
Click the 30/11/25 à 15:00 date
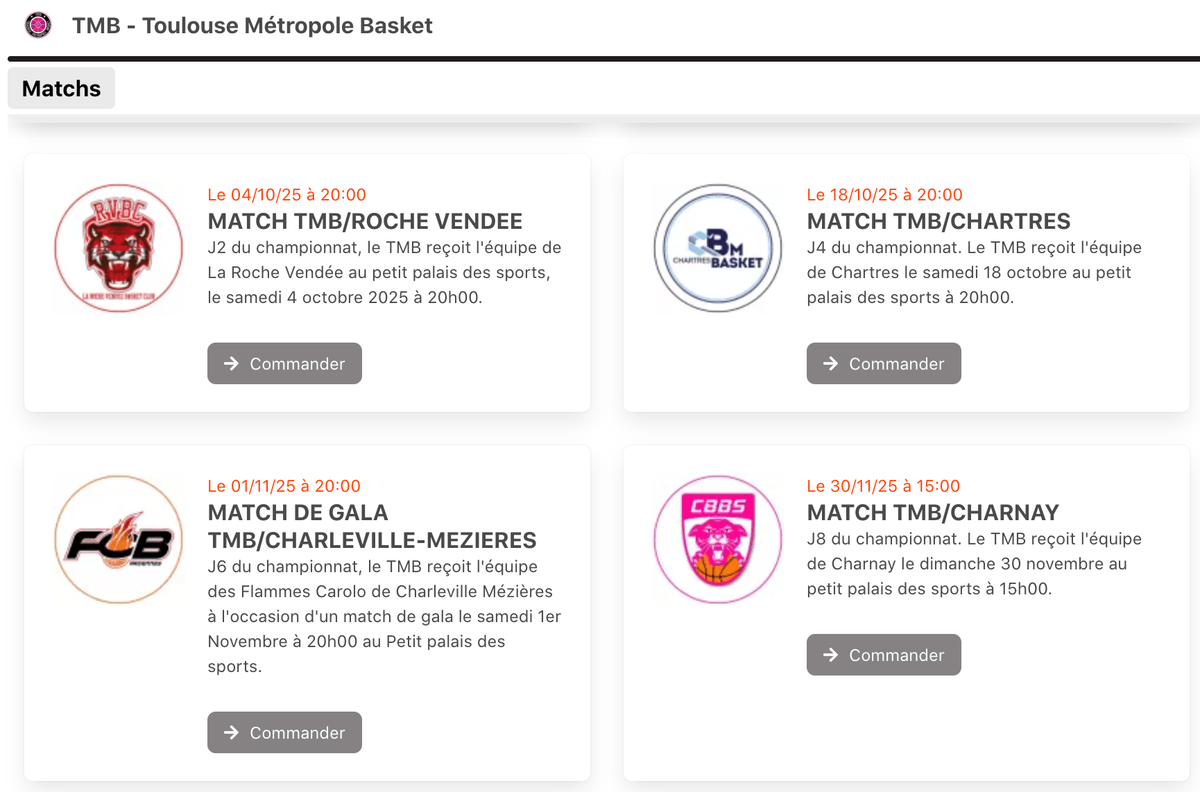tap(883, 487)
